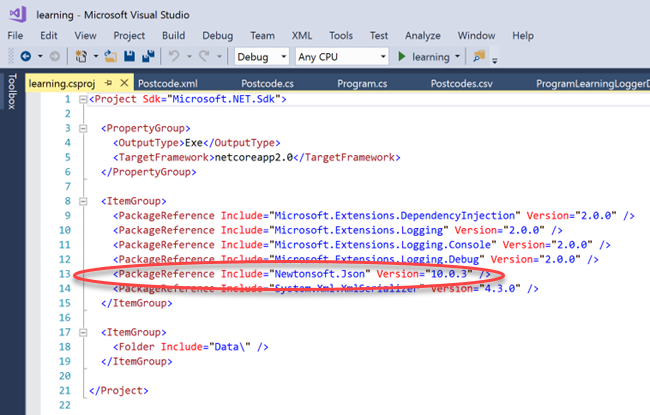Switch to the Postcode.cs tab
This screenshot has height=415, width=650.
[x=267, y=84]
